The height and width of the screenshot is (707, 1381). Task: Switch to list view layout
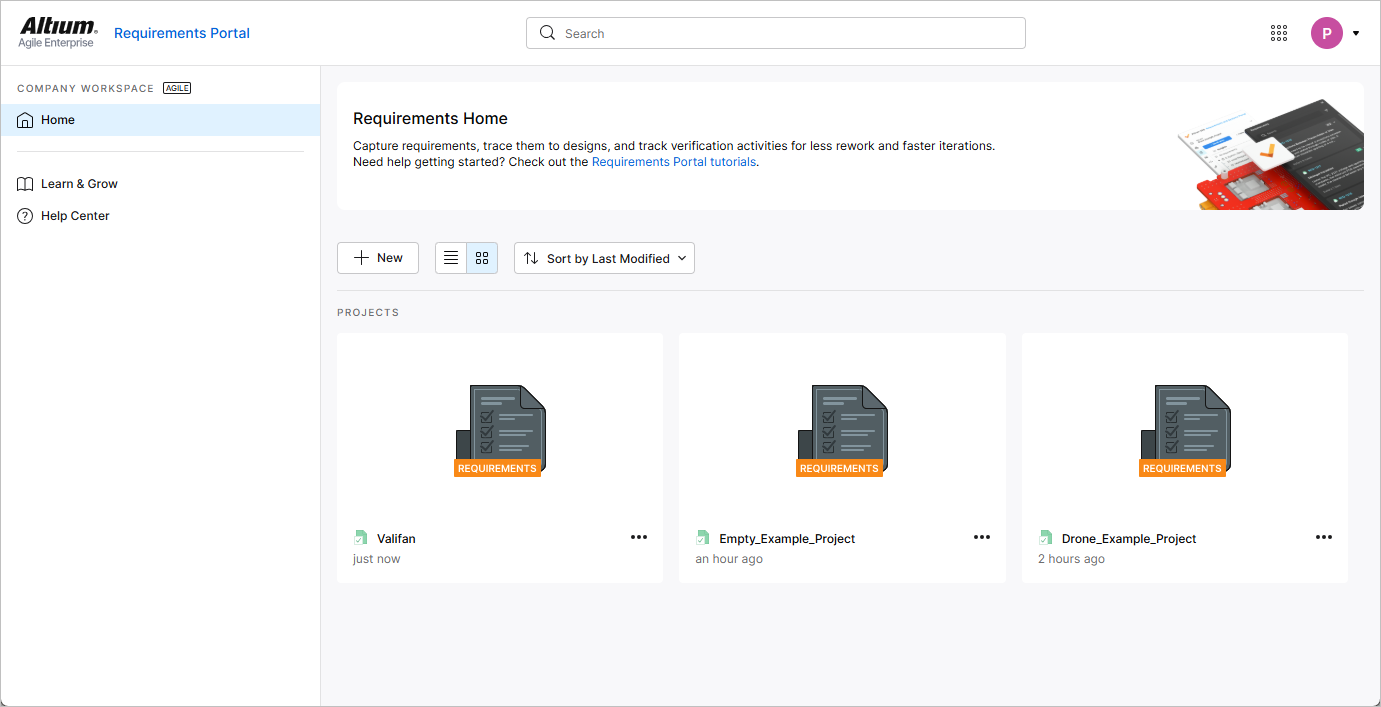click(451, 258)
